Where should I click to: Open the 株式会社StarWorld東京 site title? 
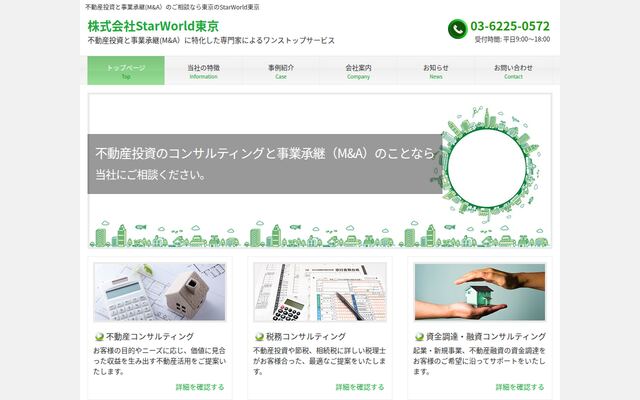tap(153, 26)
